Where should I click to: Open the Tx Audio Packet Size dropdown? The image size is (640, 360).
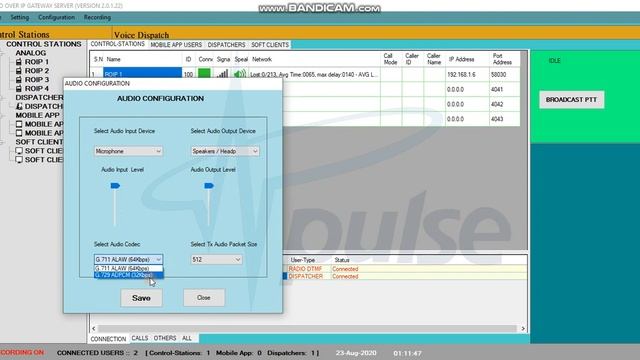216,260
